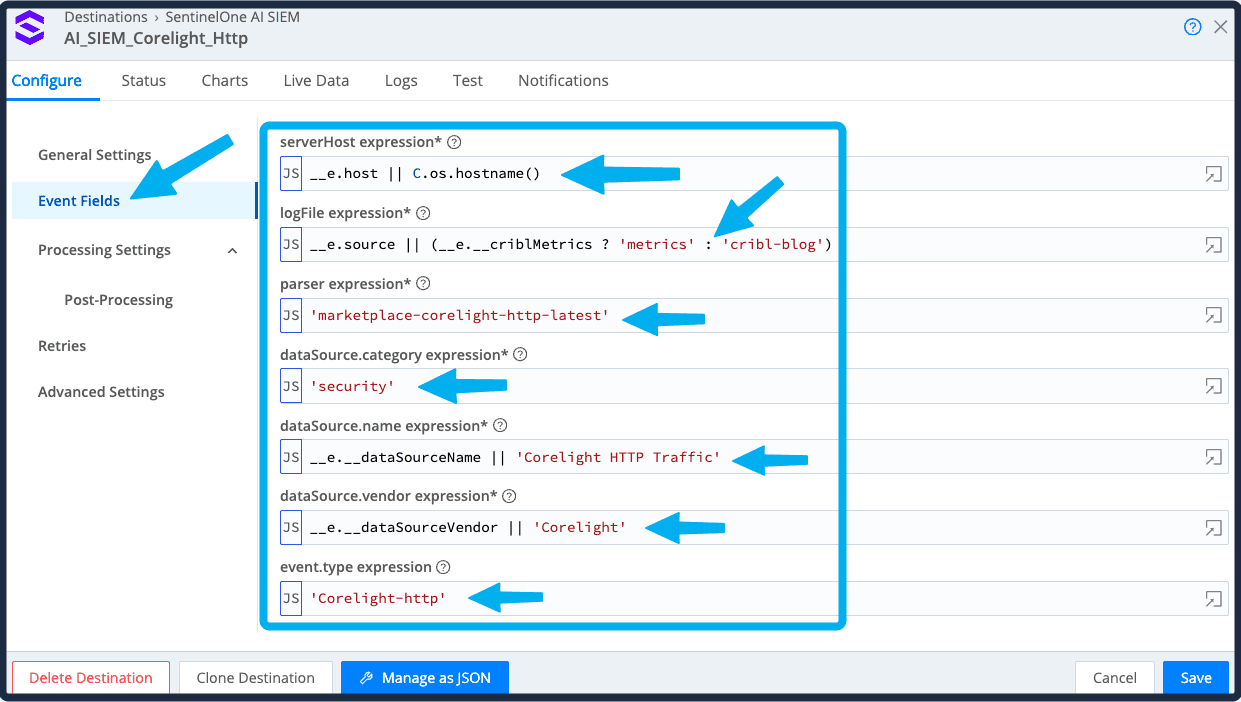Switch to the Status tab
Viewport: 1241px width, 702px height.
tap(143, 80)
